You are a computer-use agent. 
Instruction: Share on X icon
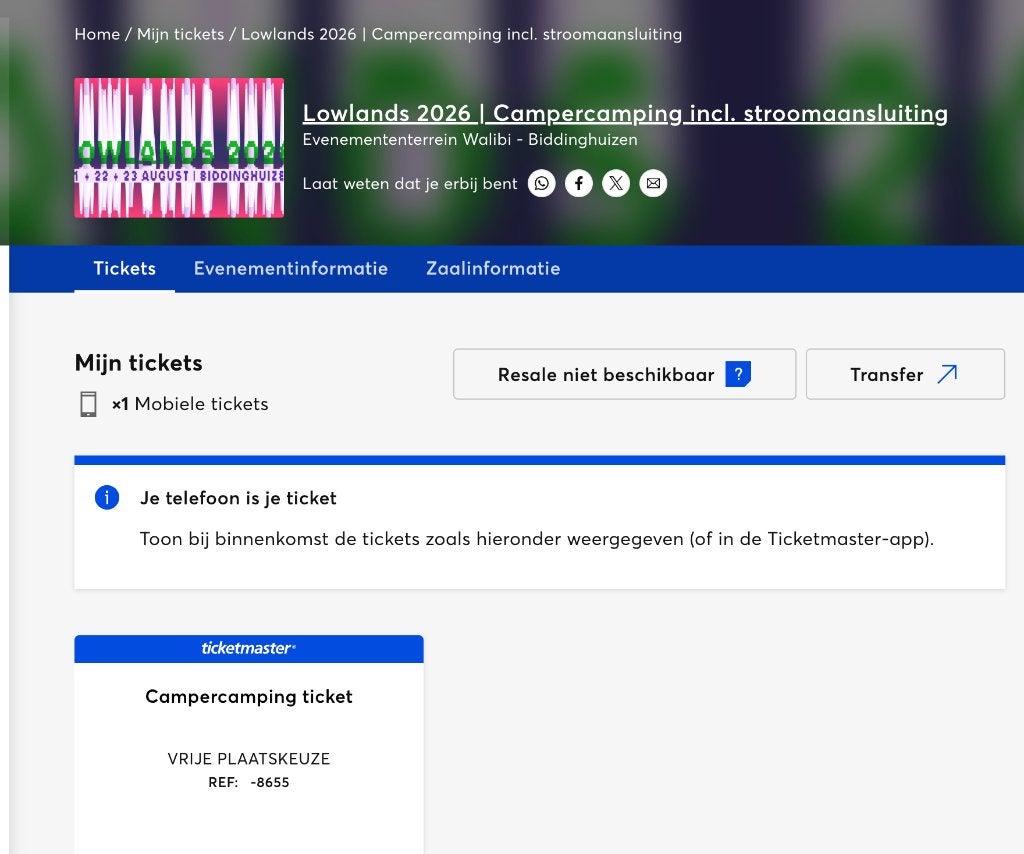click(616, 183)
